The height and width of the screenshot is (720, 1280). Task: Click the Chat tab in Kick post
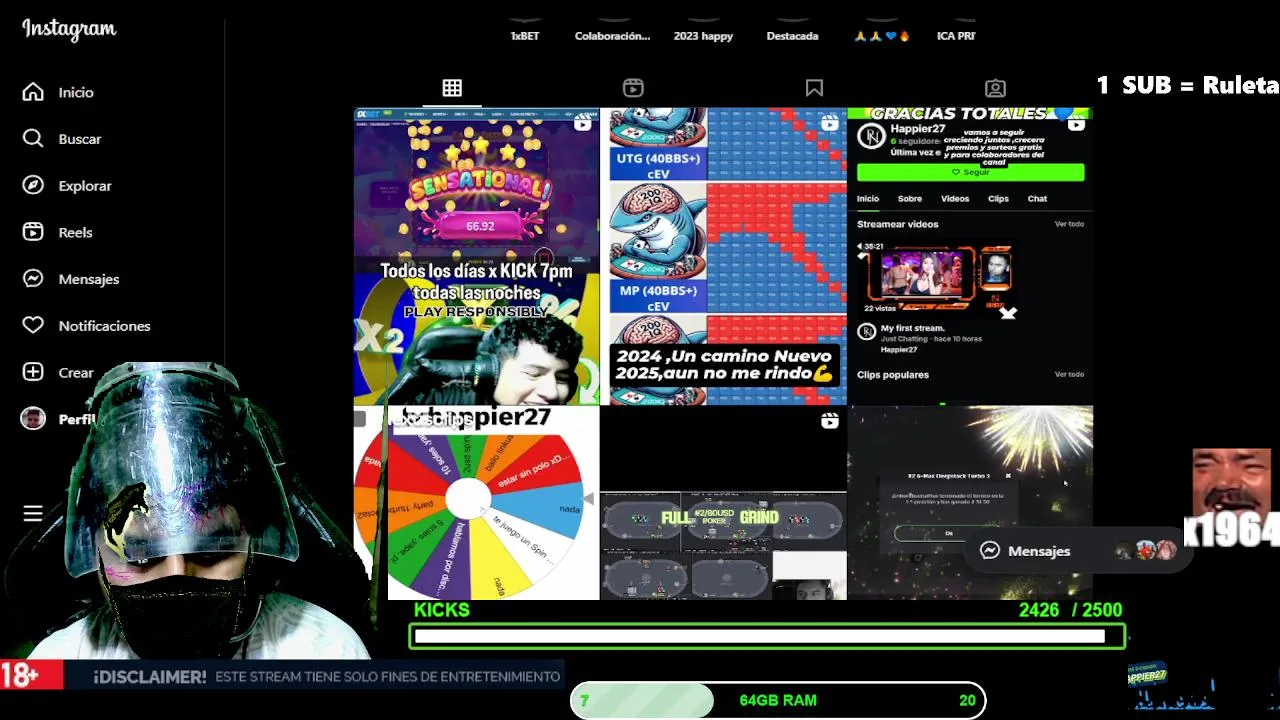click(1037, 198)
